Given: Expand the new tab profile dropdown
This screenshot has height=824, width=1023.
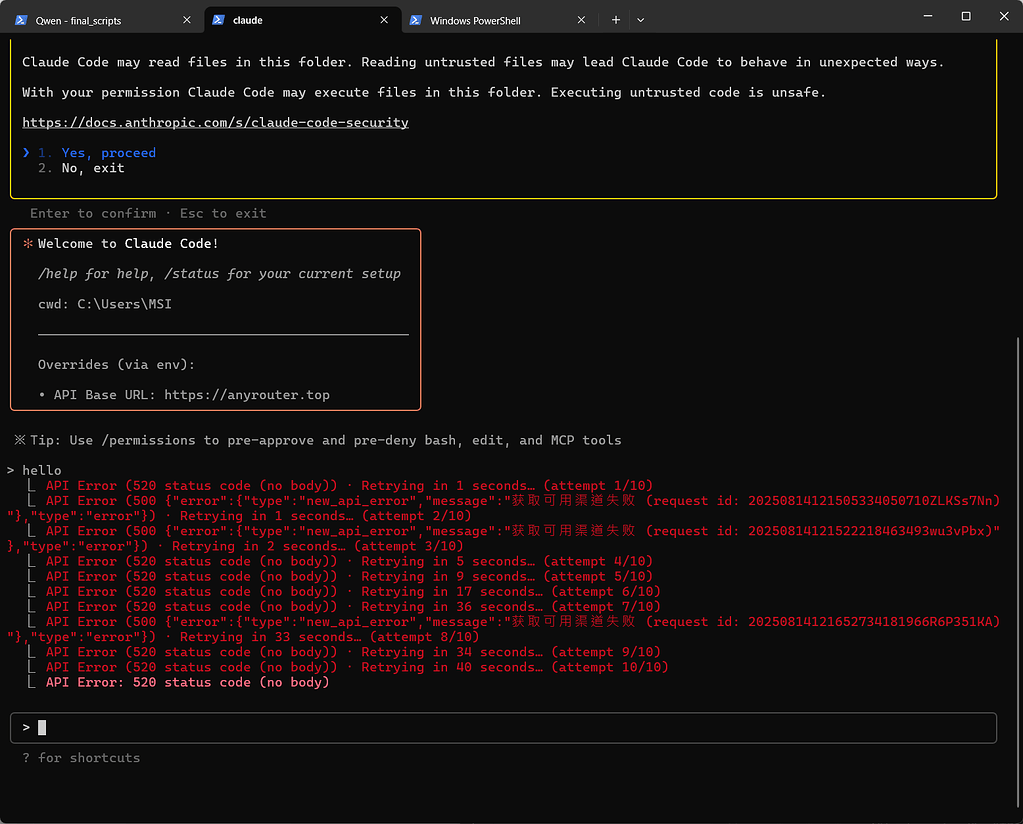Looking at the screenshot, I should tap(641, 20).
